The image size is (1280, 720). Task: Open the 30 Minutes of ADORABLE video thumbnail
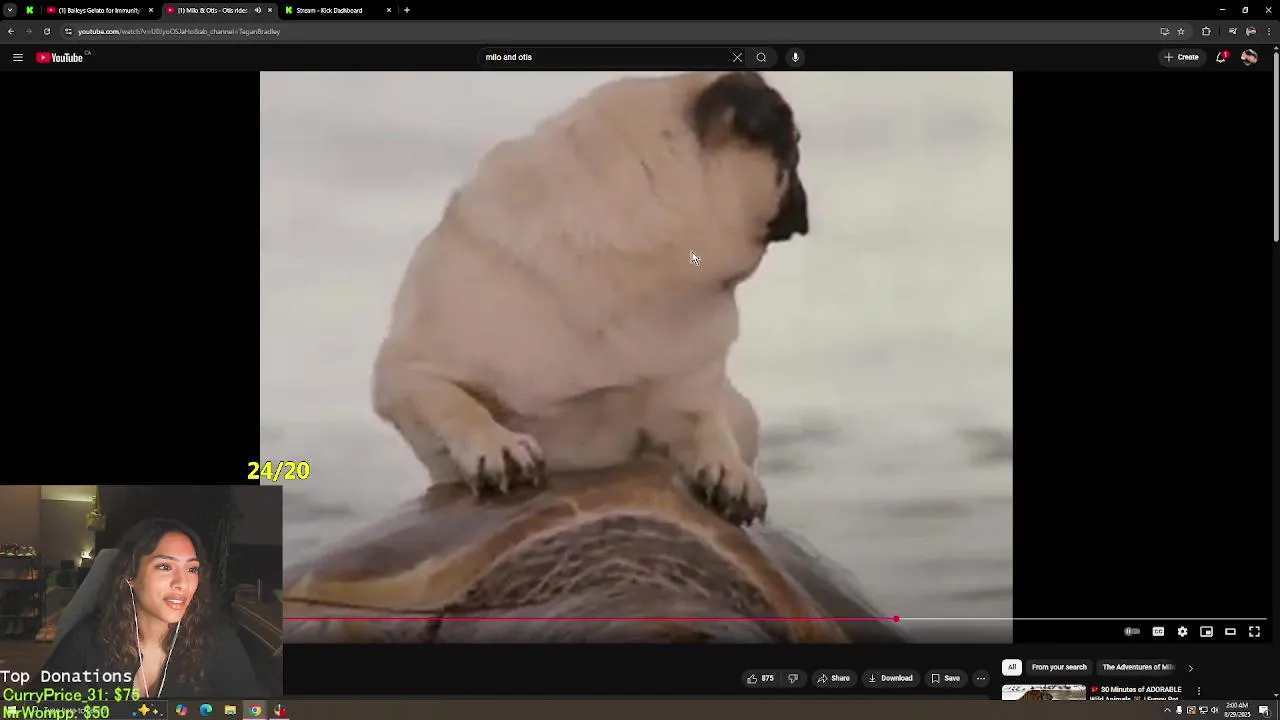click(x=1043, y=692)
